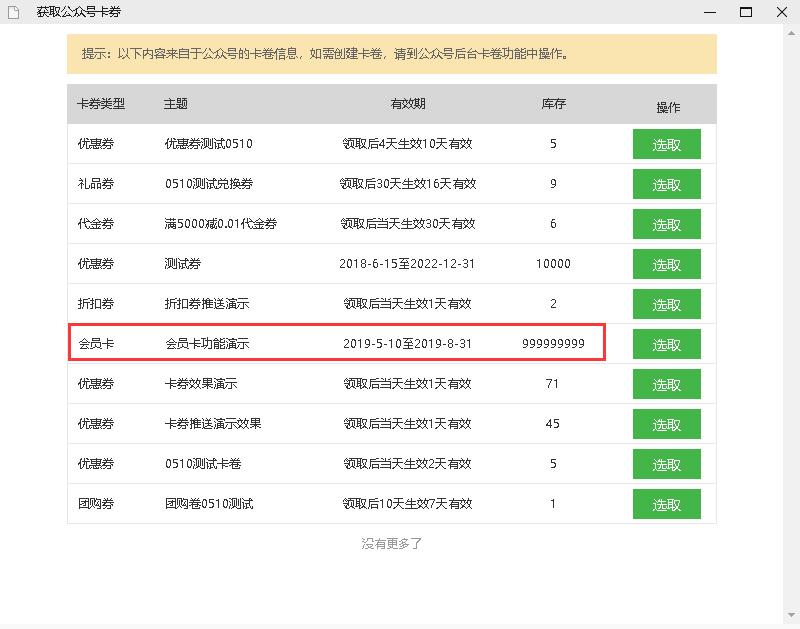Minimize the 获取公众号卡券 window
This screenshot has height=629, width=800.
click(710, 12)
